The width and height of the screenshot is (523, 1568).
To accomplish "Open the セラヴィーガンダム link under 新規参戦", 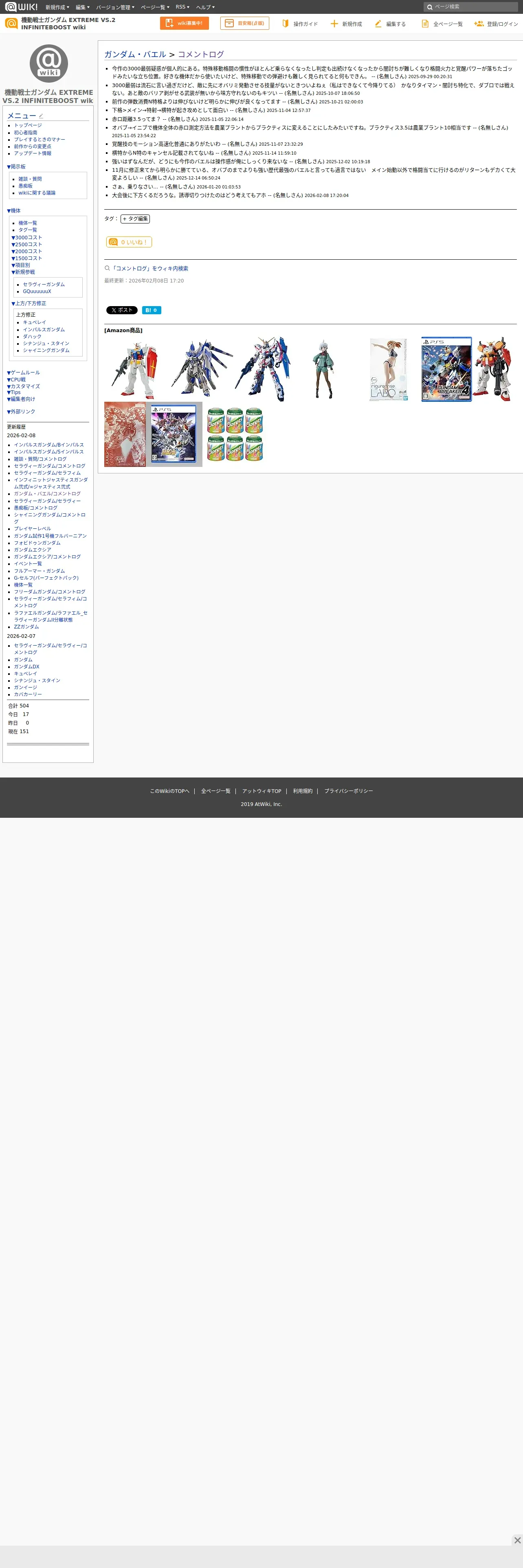I will 44,284.
